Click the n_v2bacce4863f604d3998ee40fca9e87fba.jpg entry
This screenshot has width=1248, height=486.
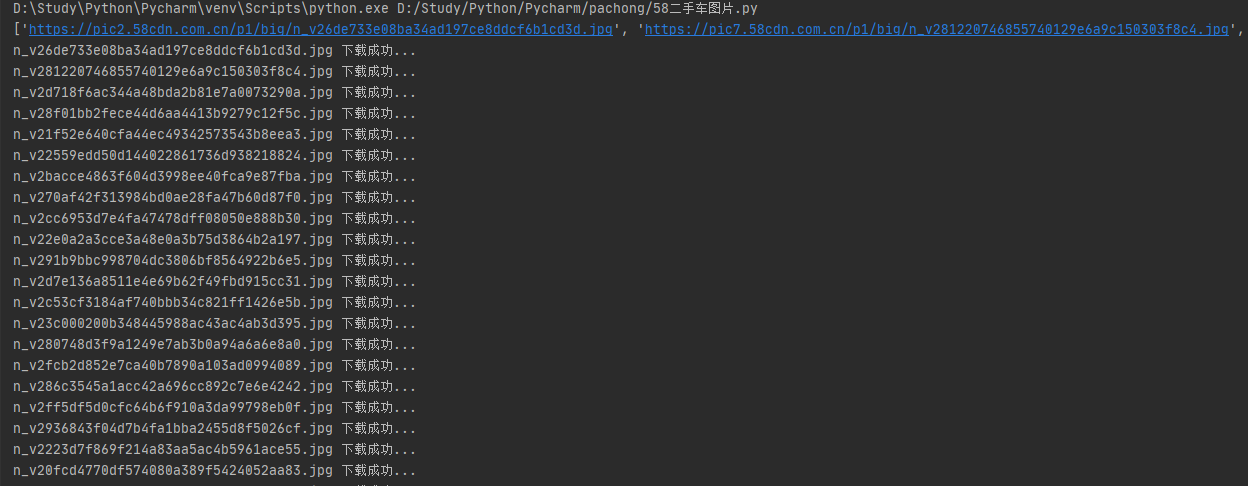[x=215, y=177]
